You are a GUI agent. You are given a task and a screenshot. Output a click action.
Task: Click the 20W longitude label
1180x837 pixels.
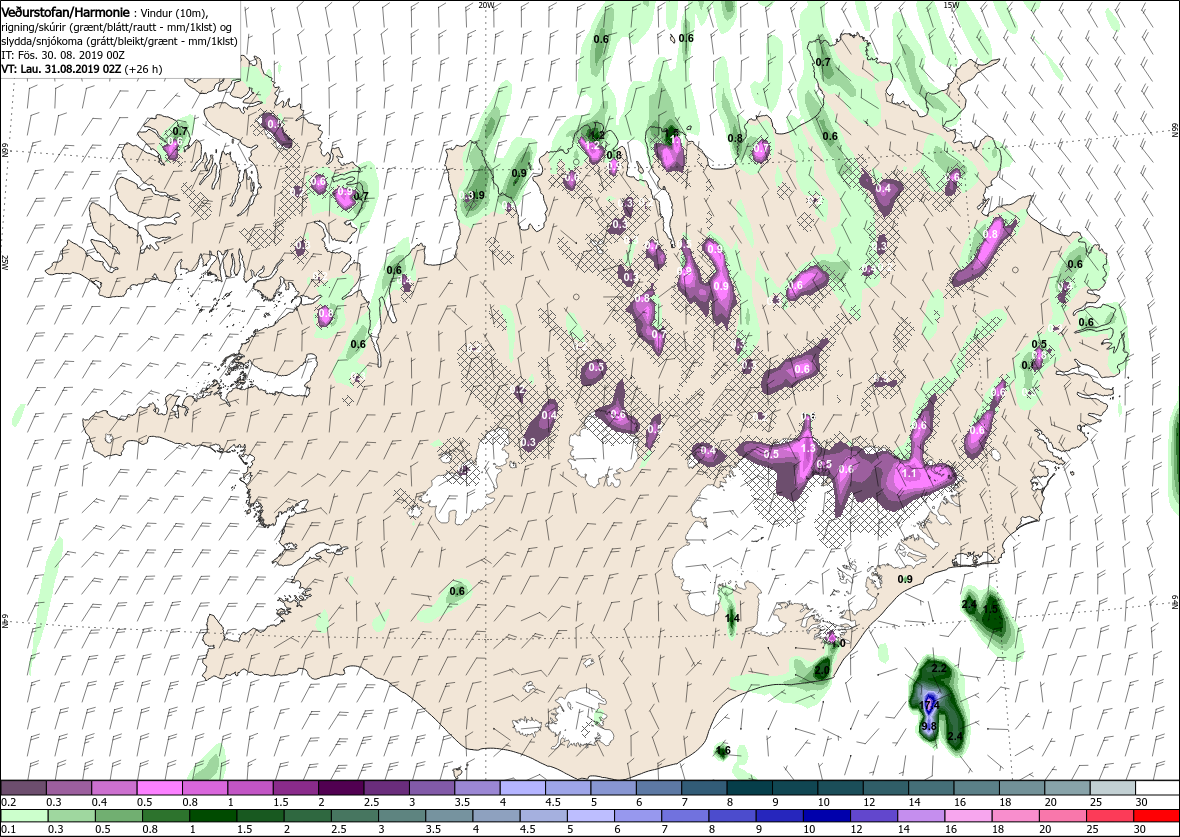(x=487, y=5)
